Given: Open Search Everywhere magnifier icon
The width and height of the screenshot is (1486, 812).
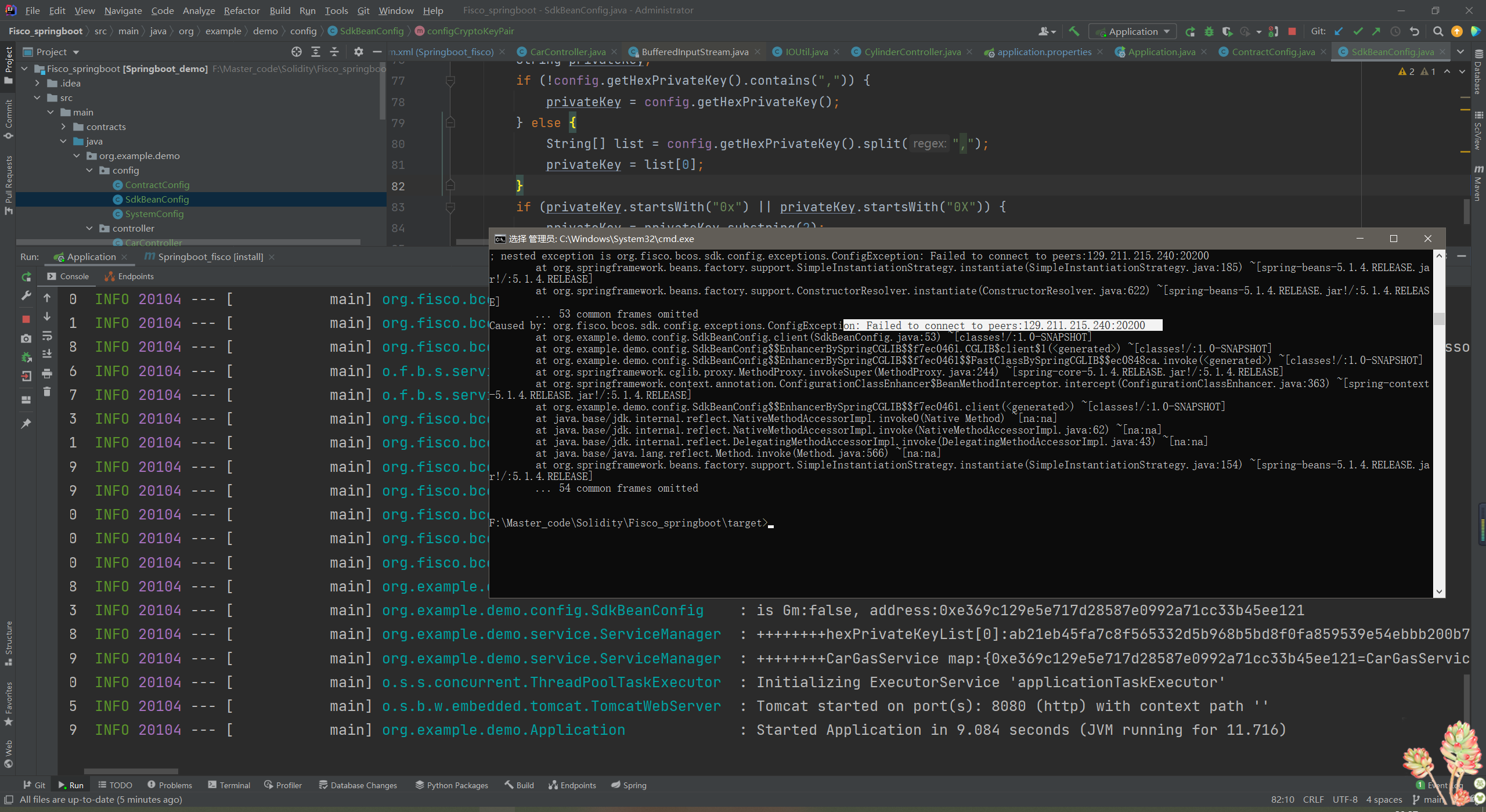Looking at the screenshot, I should tap(1438, 31).
